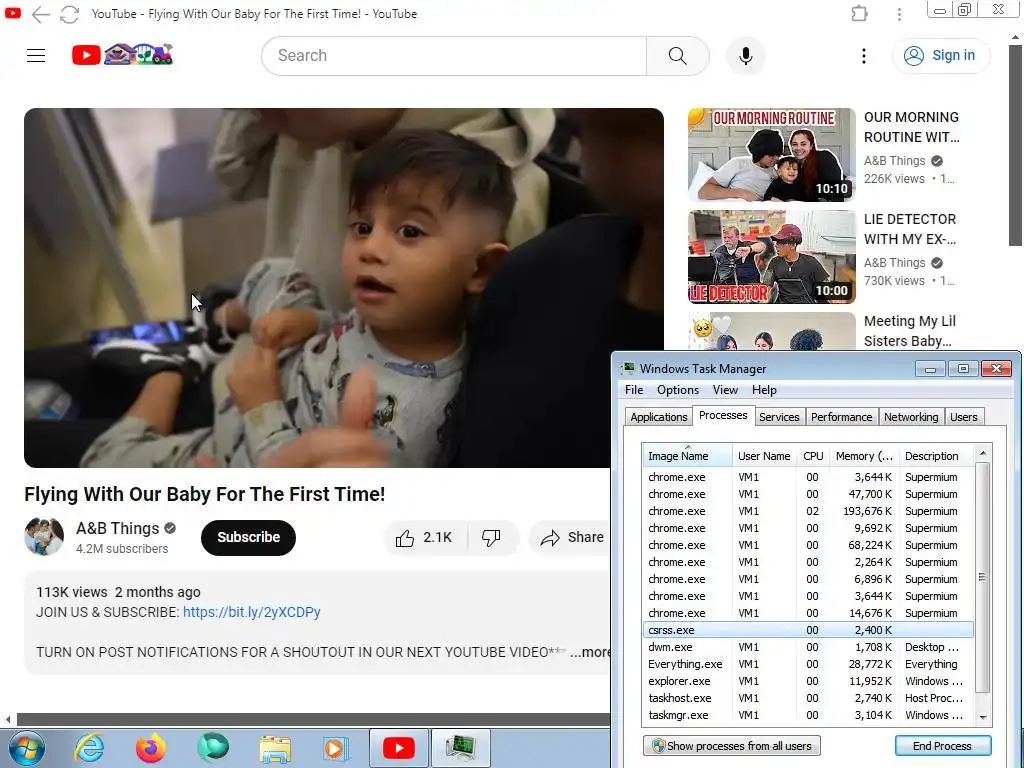Click the main video player
This screenshot has height=768, width=1024.
point(344,287)
